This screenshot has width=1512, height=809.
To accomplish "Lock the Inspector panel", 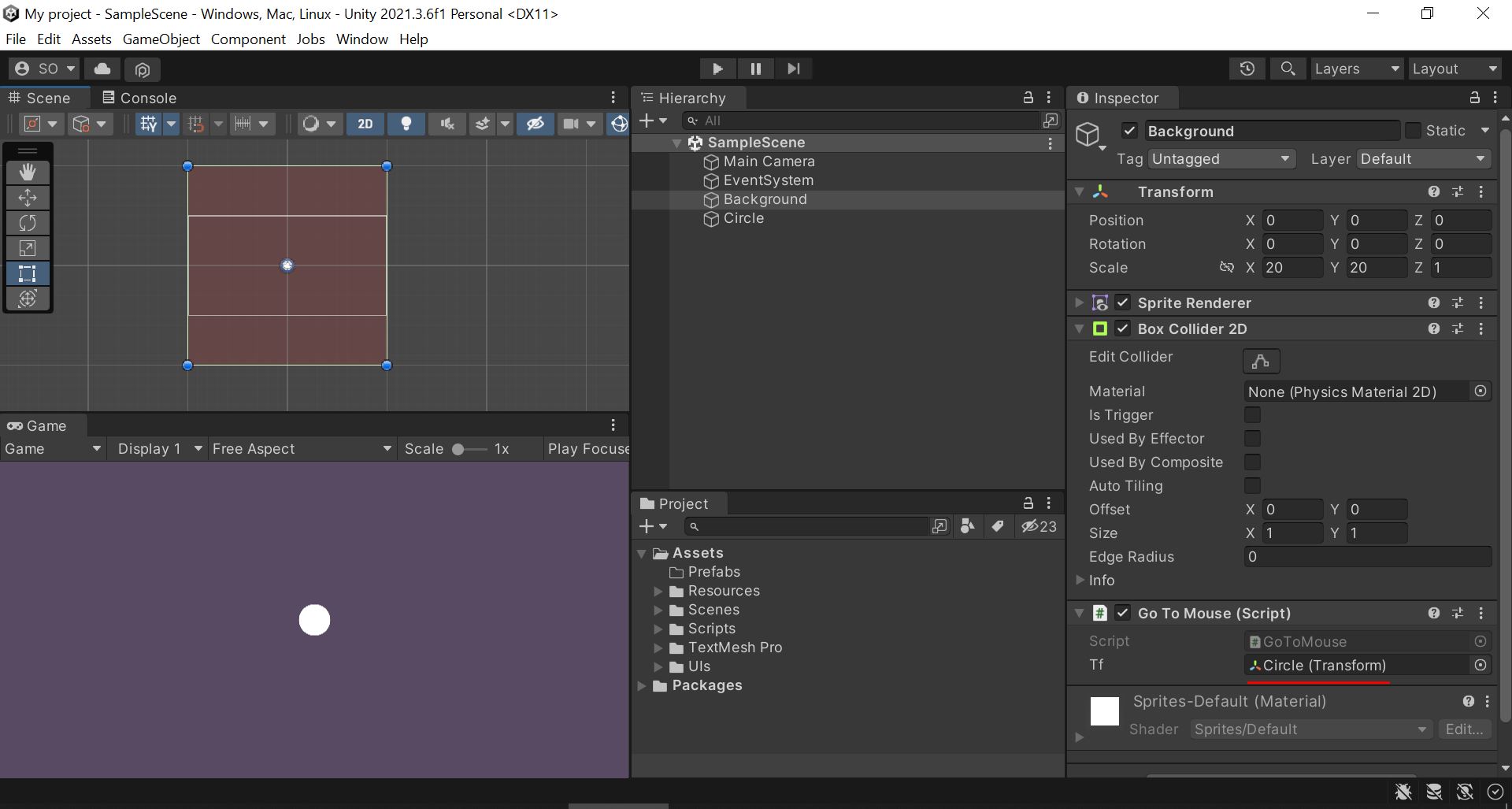I will (1474, 98).
